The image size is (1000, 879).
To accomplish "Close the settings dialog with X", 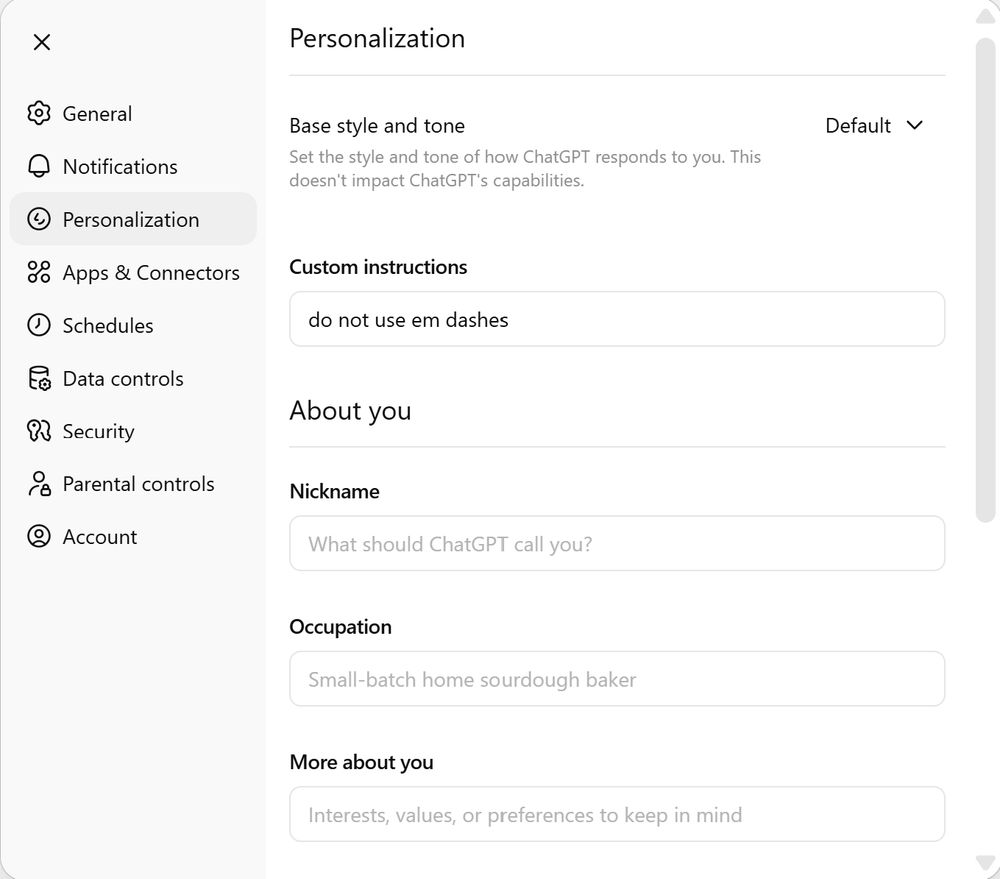I will 41,42.
